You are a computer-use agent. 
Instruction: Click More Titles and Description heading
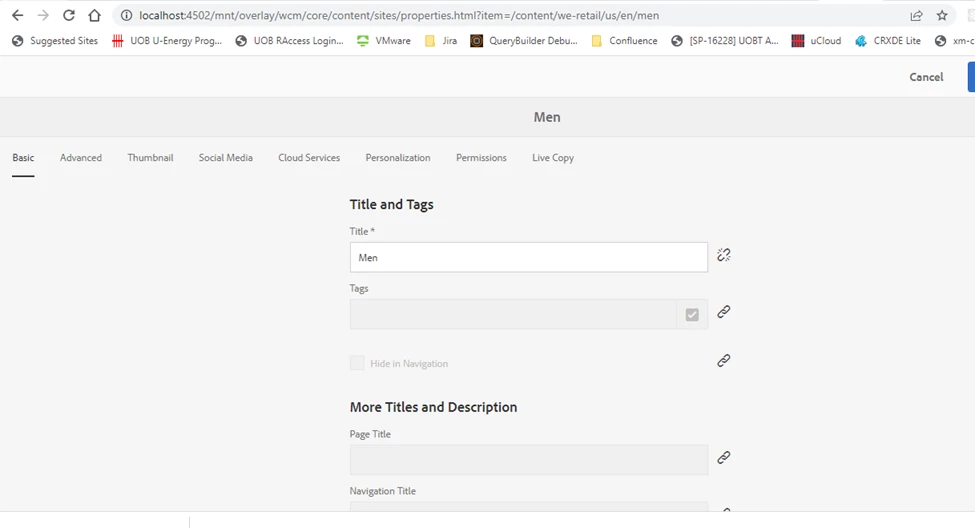433,407
